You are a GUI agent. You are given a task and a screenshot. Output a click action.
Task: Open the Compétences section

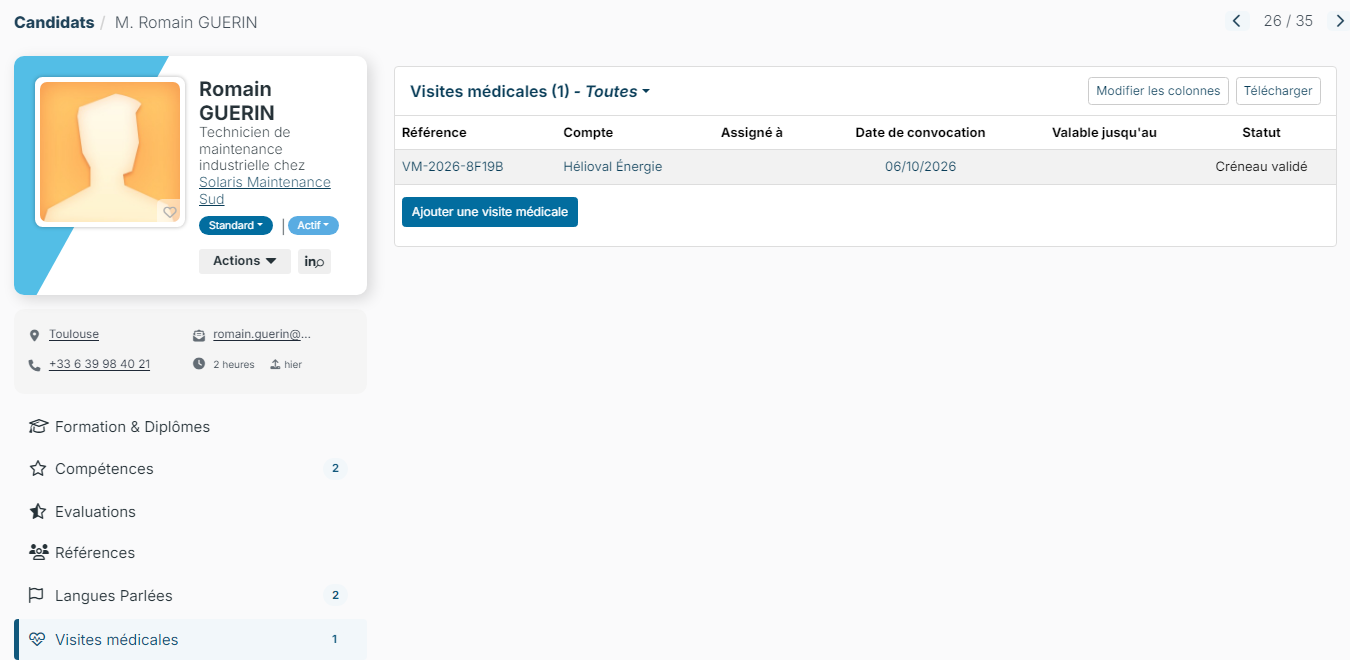click(x=190, y=469)
